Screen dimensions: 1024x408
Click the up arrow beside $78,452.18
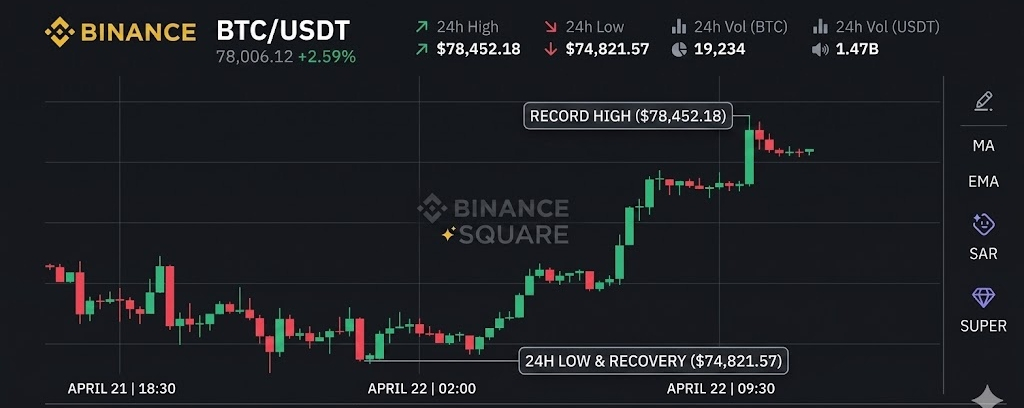(422, 49)
